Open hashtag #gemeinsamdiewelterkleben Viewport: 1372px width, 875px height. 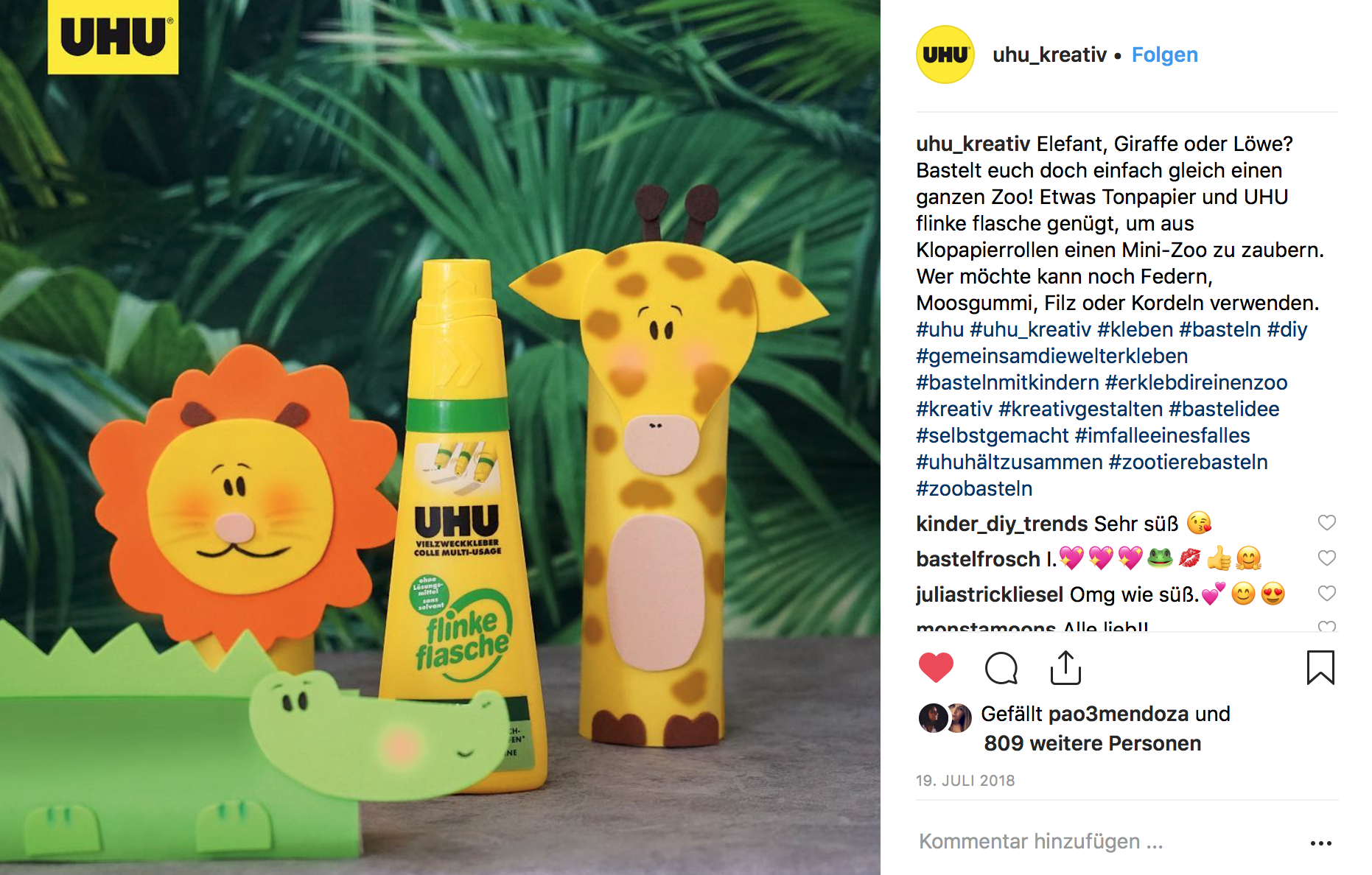tap(1051, 356)
